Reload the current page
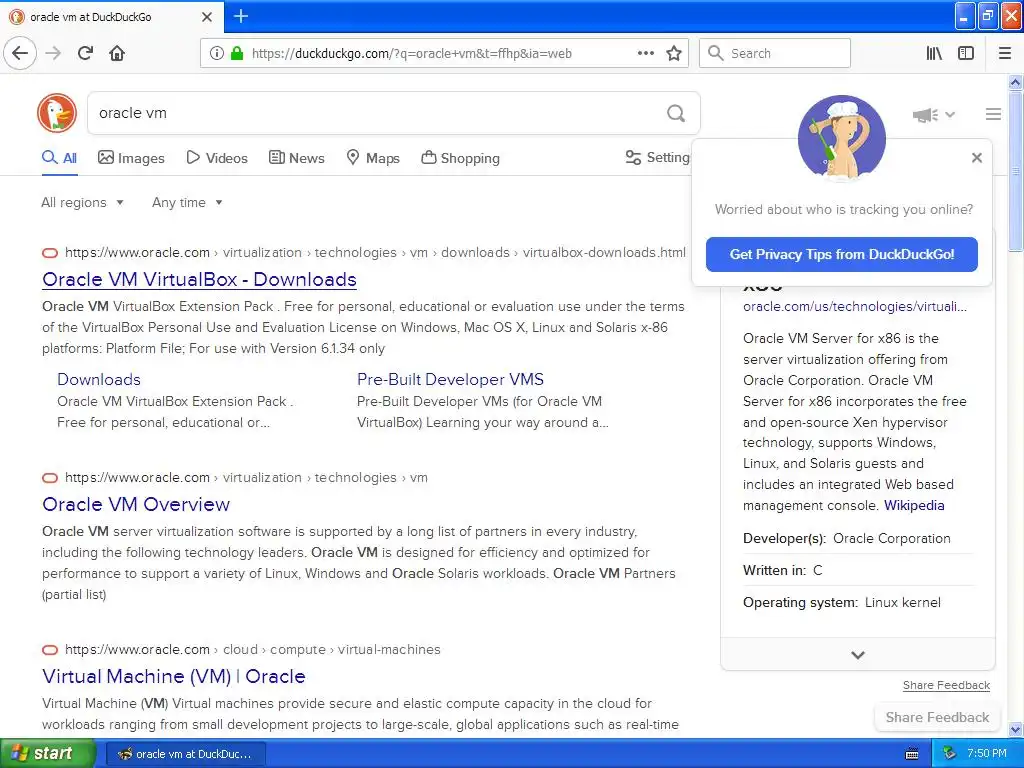 click(x=85, y=53)
